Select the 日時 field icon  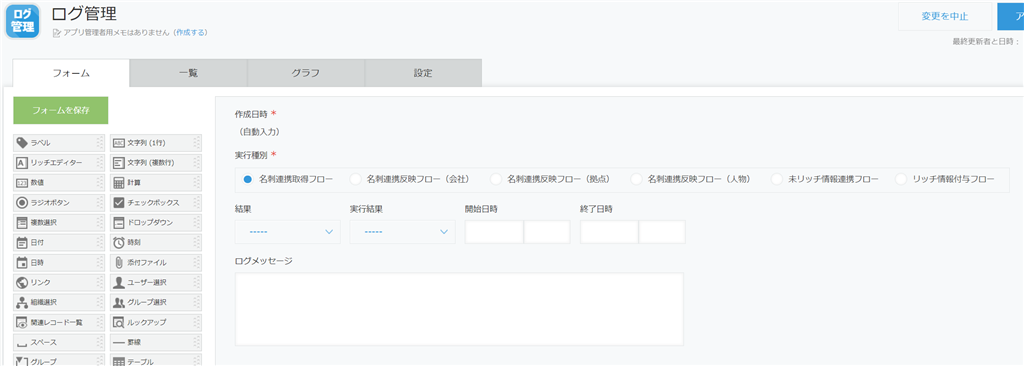tap(22, 262)
